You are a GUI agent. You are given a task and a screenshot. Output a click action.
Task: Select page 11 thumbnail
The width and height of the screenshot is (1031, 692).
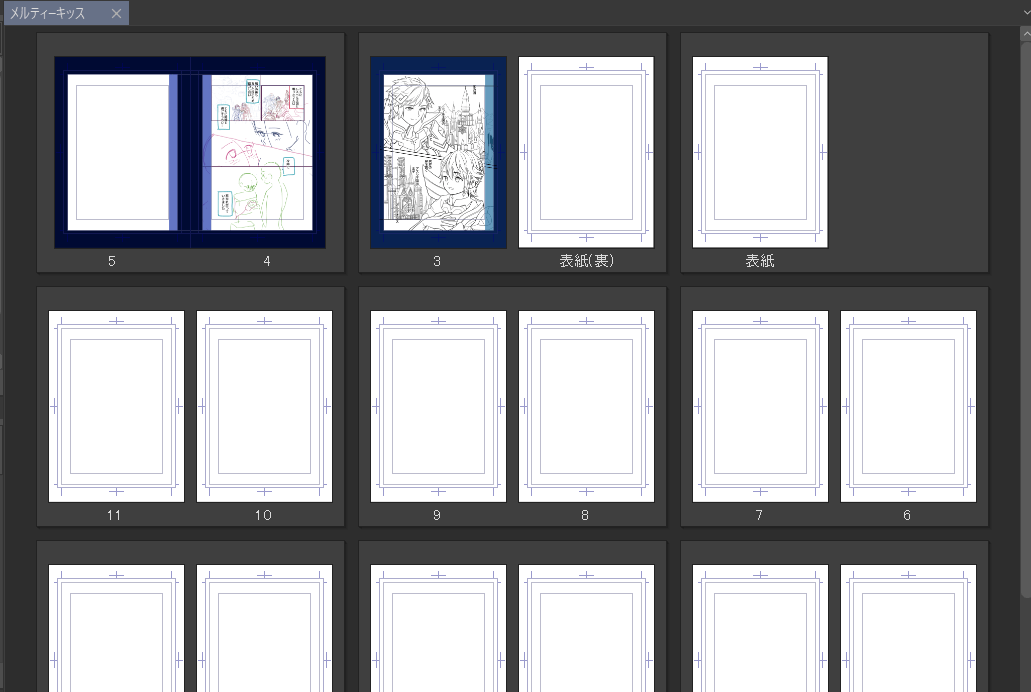tap(116, 406)
